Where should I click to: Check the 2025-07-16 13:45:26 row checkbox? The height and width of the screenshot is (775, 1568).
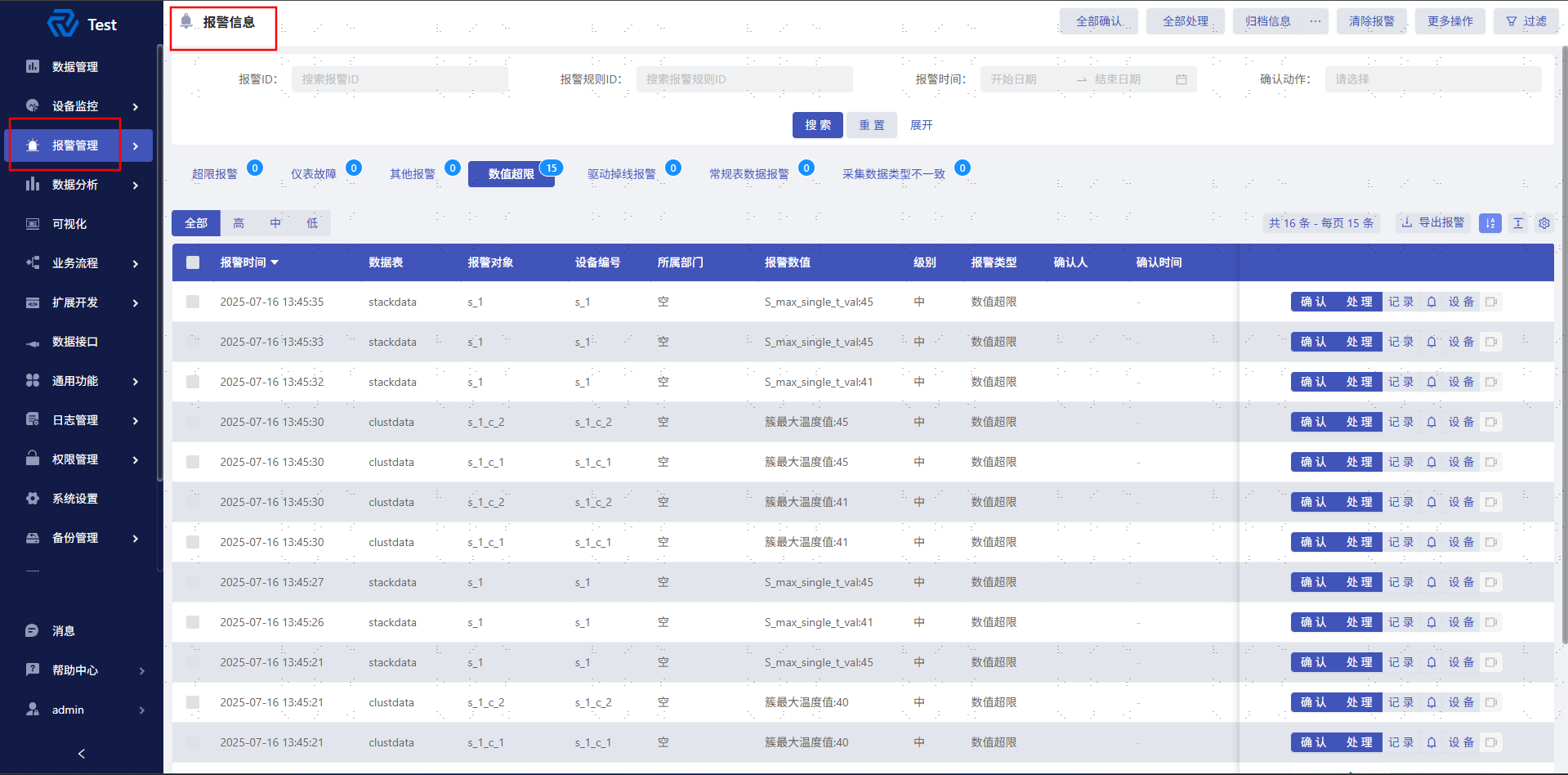pos(193,622)
